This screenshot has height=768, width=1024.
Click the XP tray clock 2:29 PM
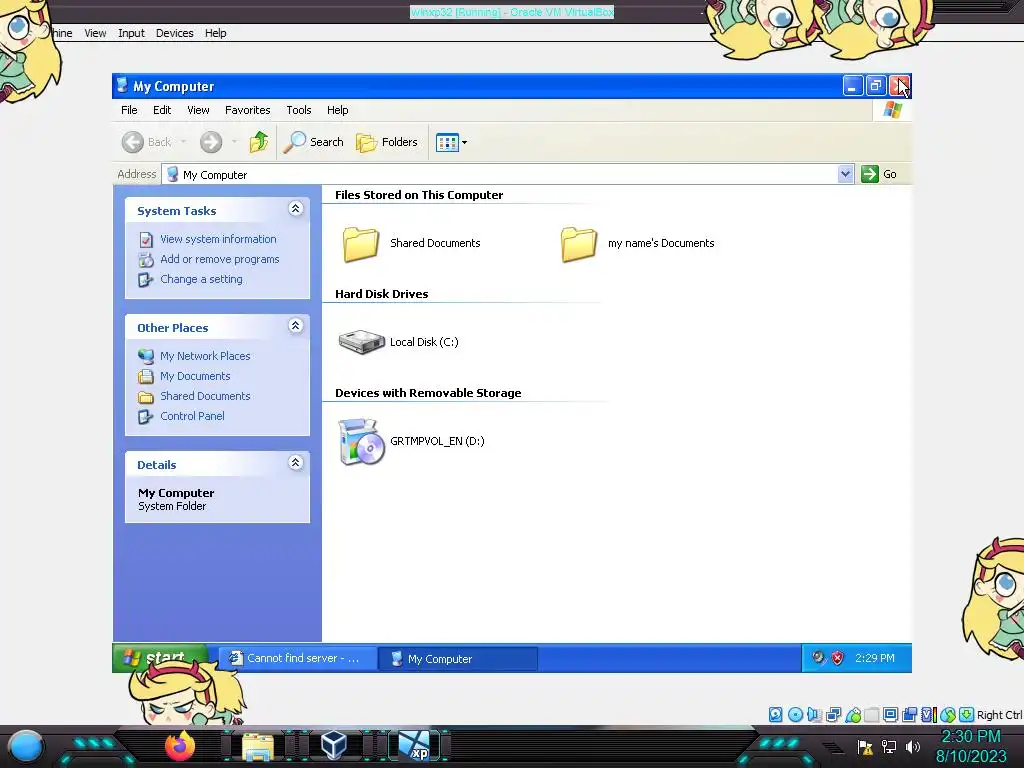coord(874,658)
